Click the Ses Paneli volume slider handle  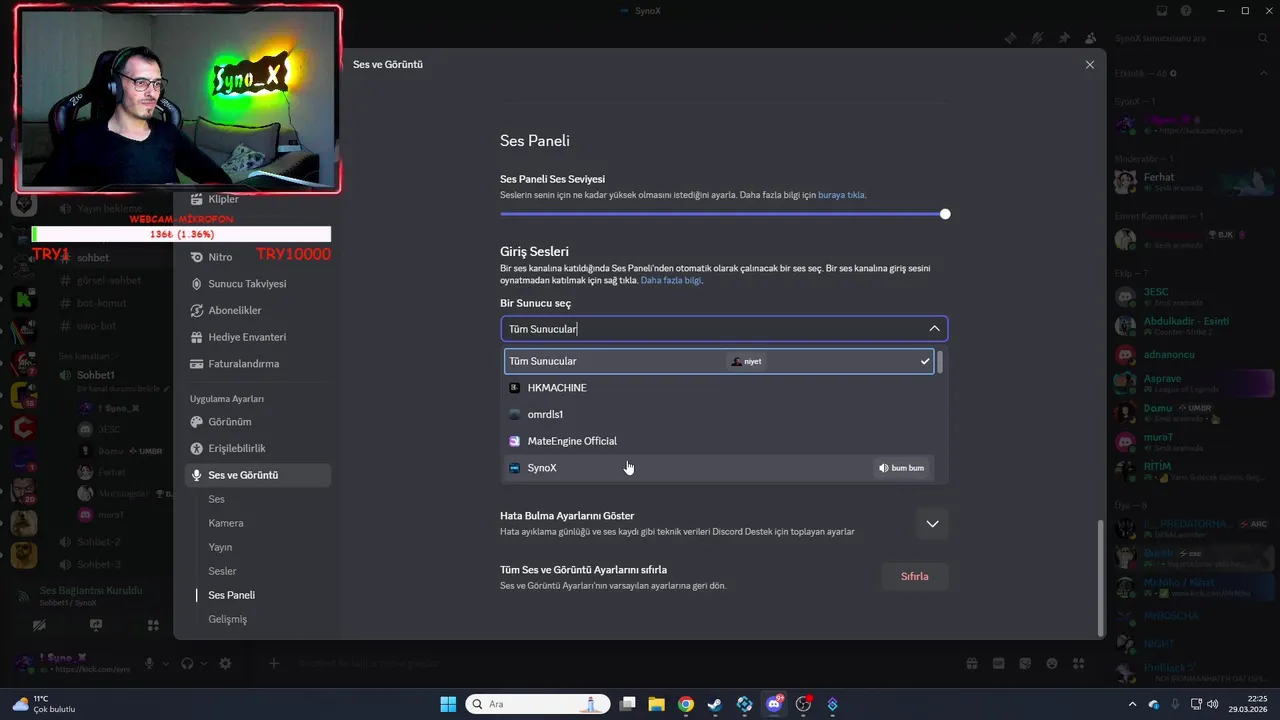tap(945, 214)
